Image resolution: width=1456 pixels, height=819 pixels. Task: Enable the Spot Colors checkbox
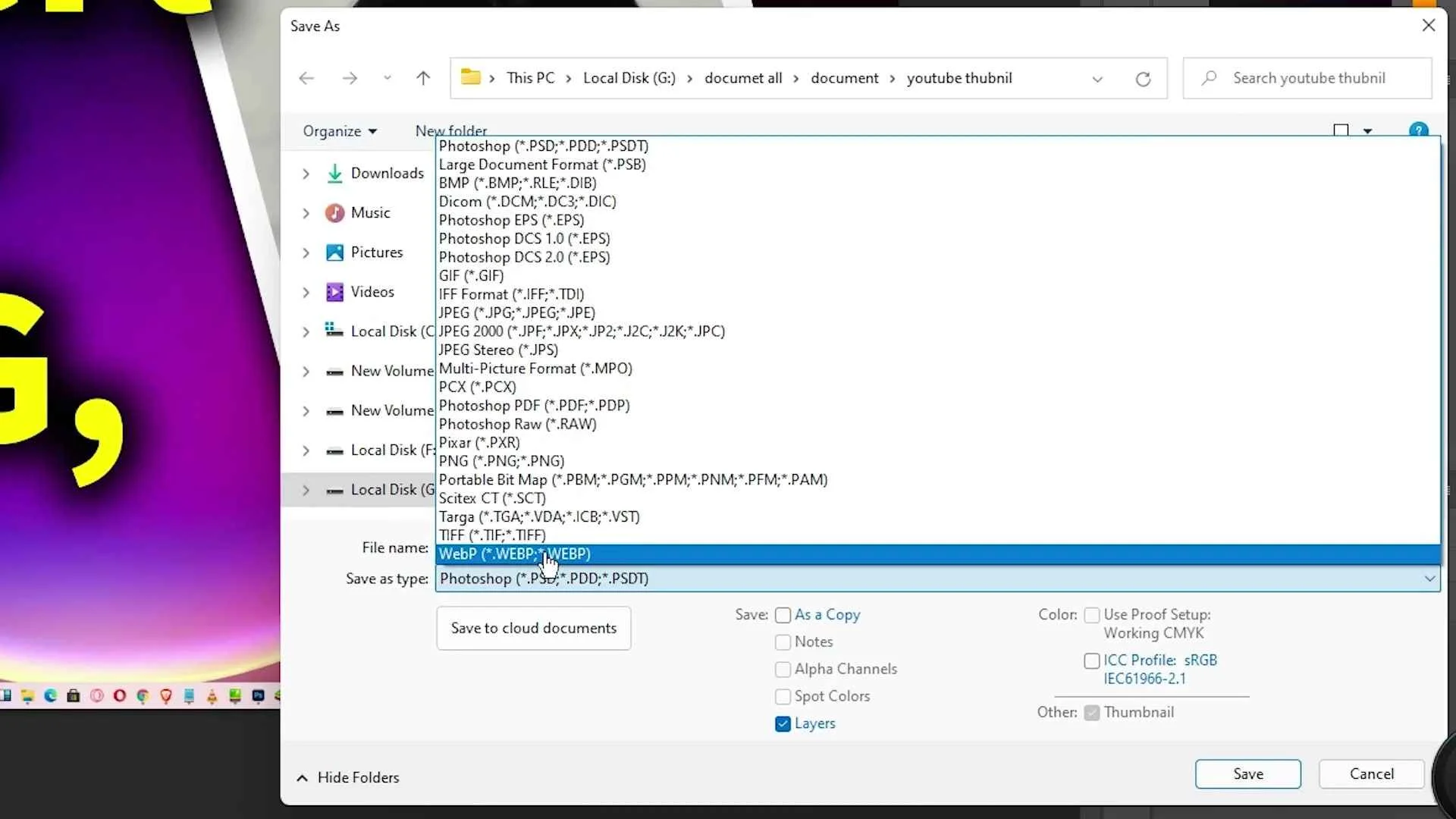[x=783, y=697]
